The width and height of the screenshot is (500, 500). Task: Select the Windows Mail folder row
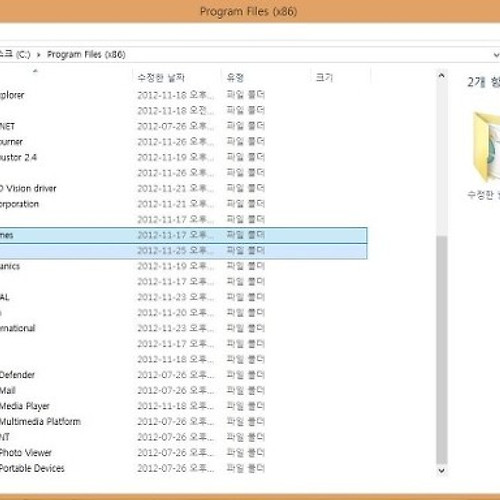[x=183, y=390]
